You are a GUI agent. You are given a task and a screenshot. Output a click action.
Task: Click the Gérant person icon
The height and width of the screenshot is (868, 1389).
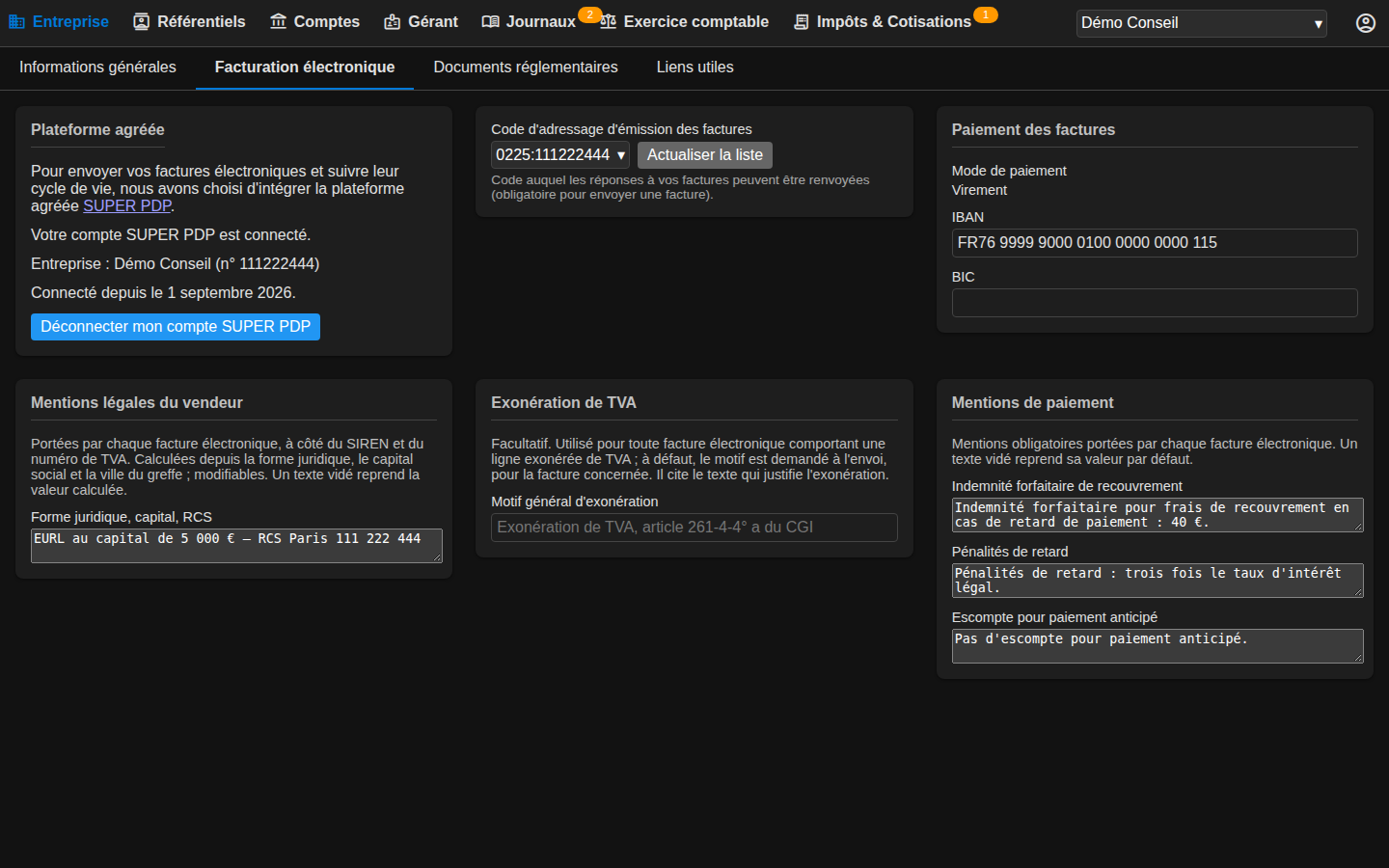[x=392, y=21]
